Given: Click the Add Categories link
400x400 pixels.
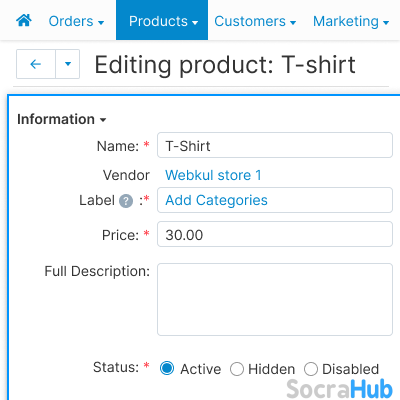Looking at the screenshot, I should click(x=216, y=200).
